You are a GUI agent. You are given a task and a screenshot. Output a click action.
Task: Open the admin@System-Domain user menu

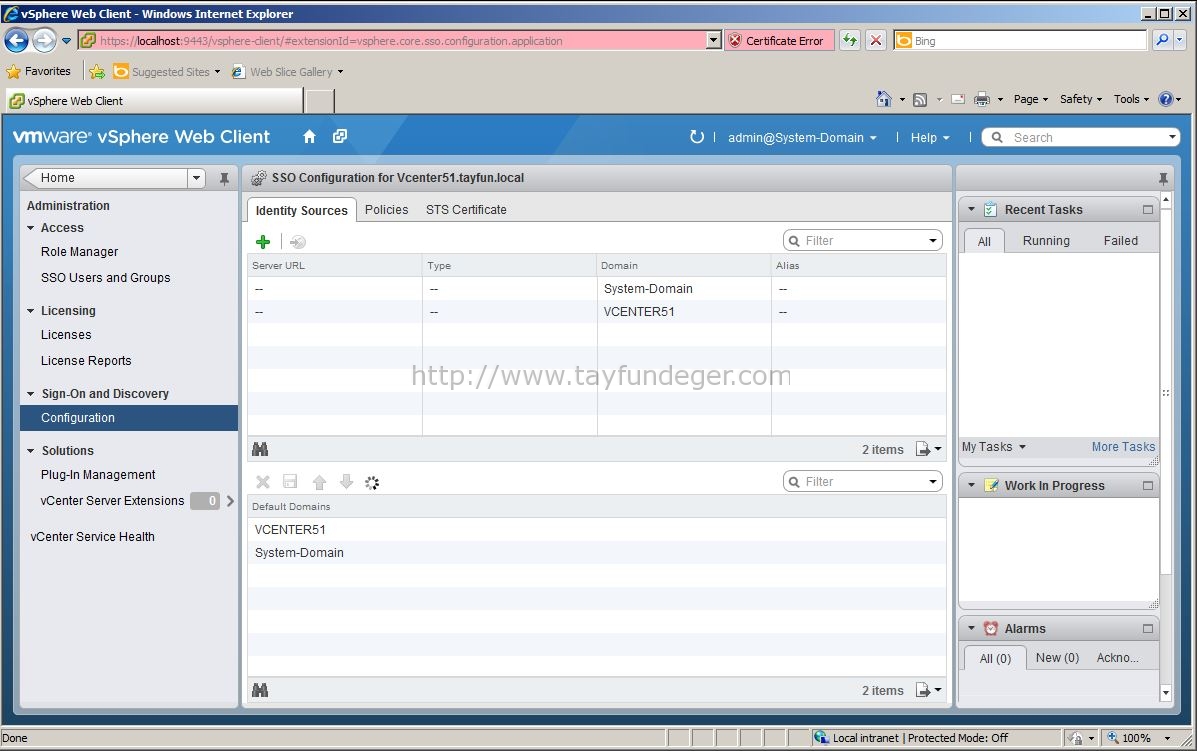[x=802, y=137]
